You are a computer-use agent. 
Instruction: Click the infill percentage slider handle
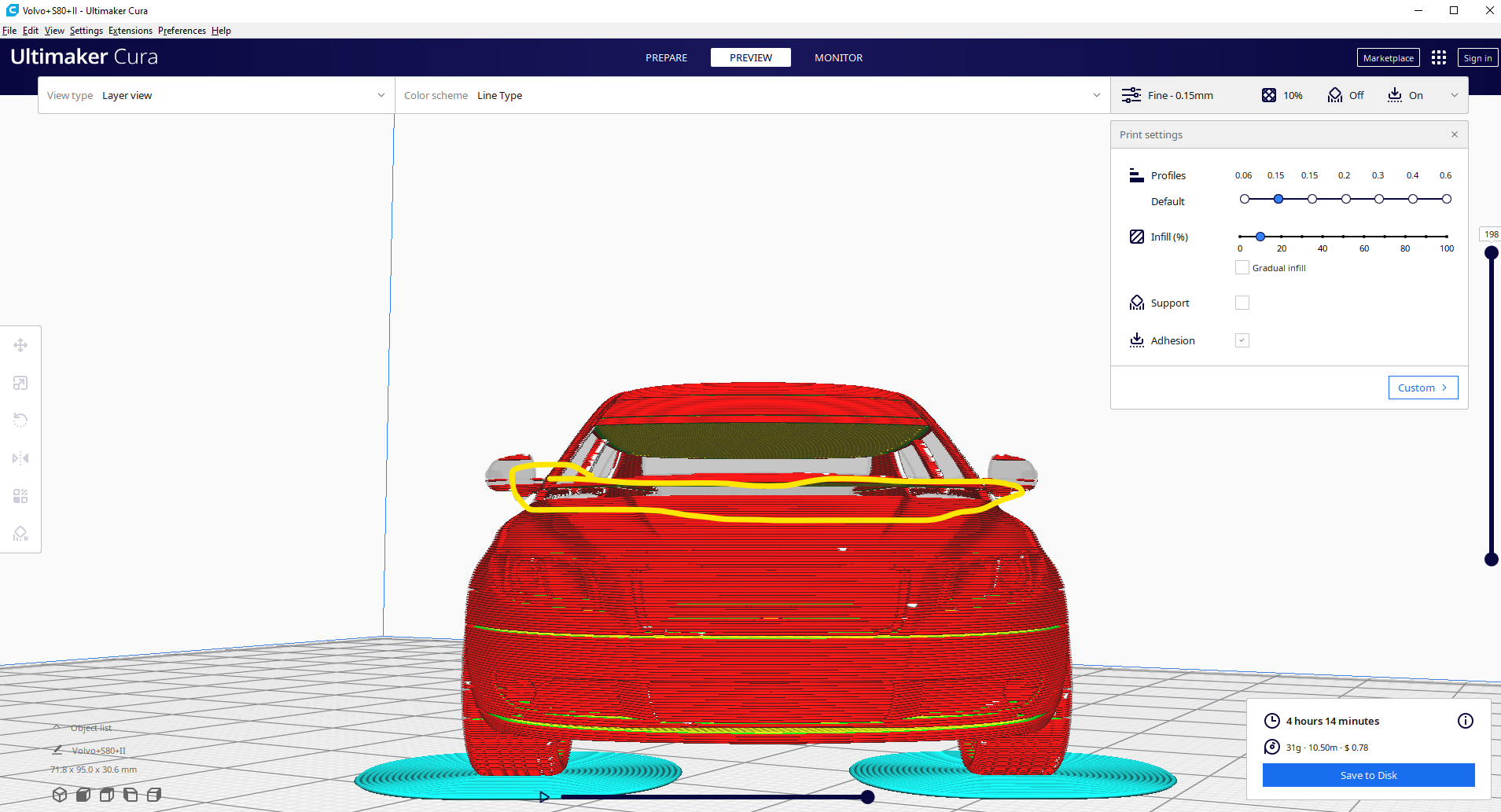click(x=1260, y=237)
